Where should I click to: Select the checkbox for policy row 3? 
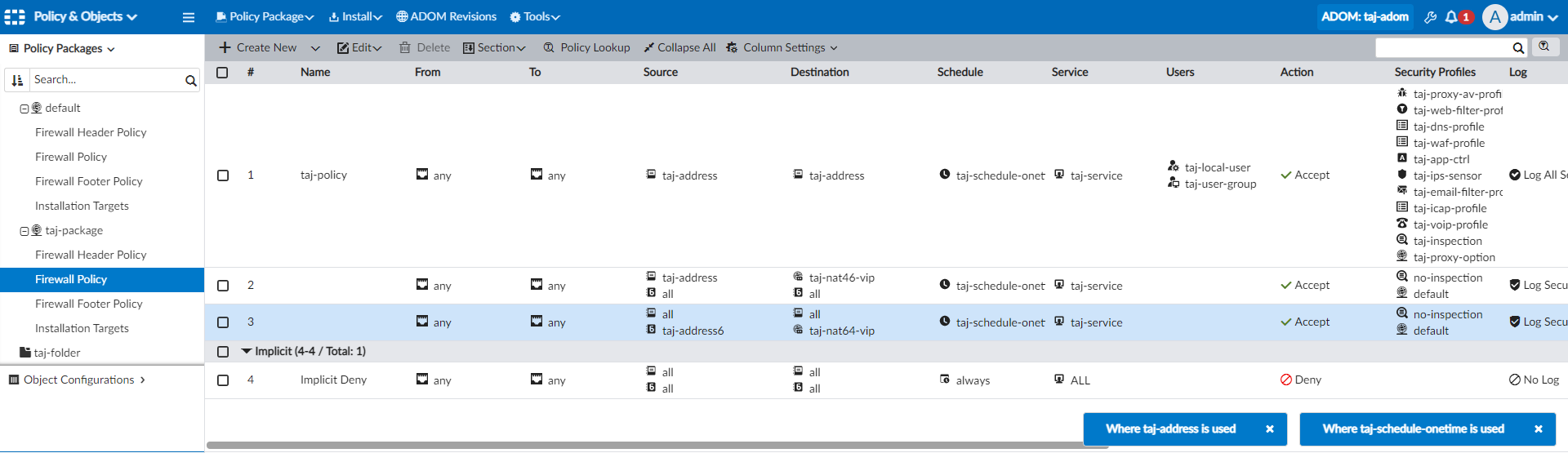(223, 322)
